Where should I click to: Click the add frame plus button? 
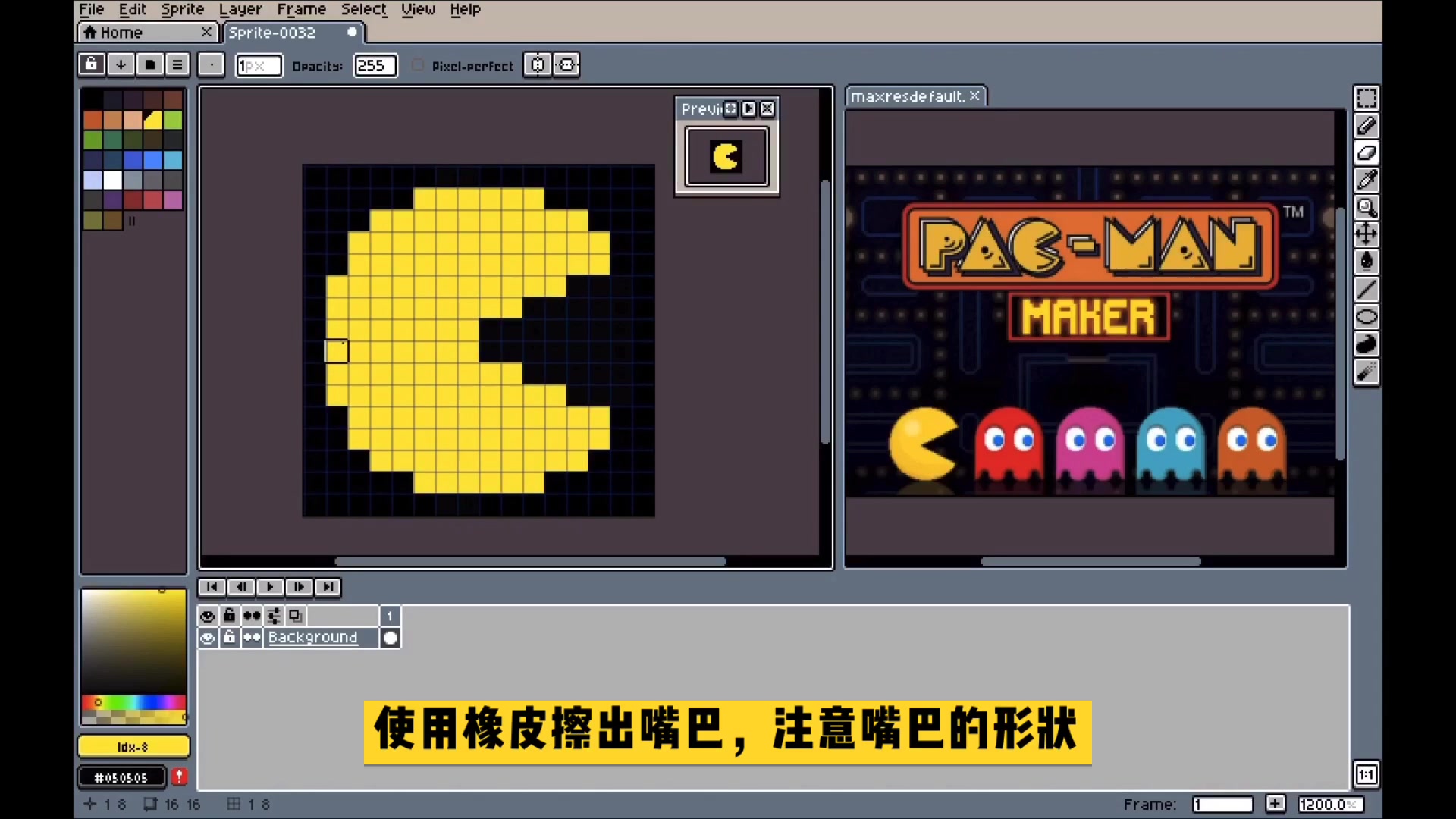(1276, 804)
